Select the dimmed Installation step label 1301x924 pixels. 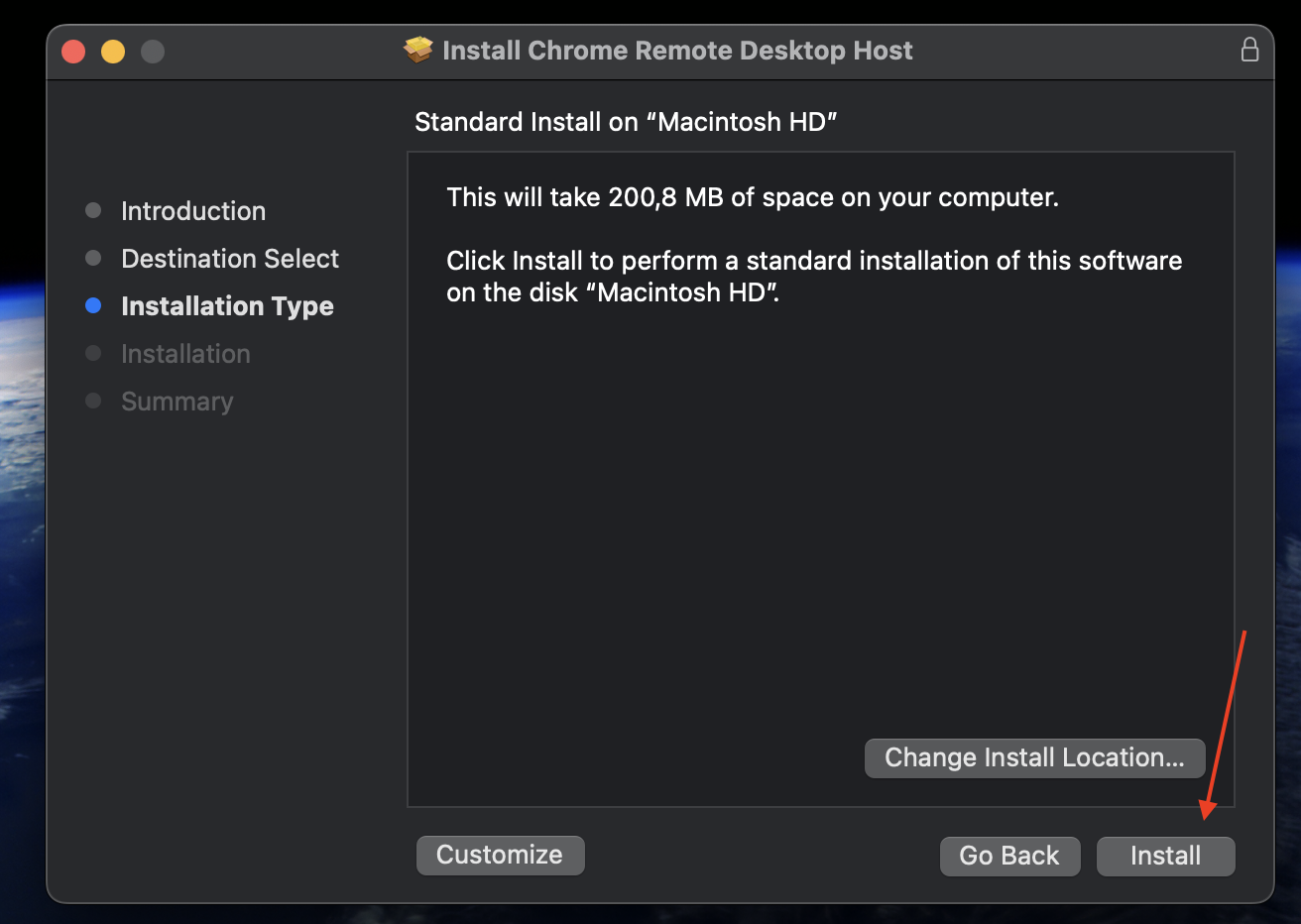click(185, 354)
